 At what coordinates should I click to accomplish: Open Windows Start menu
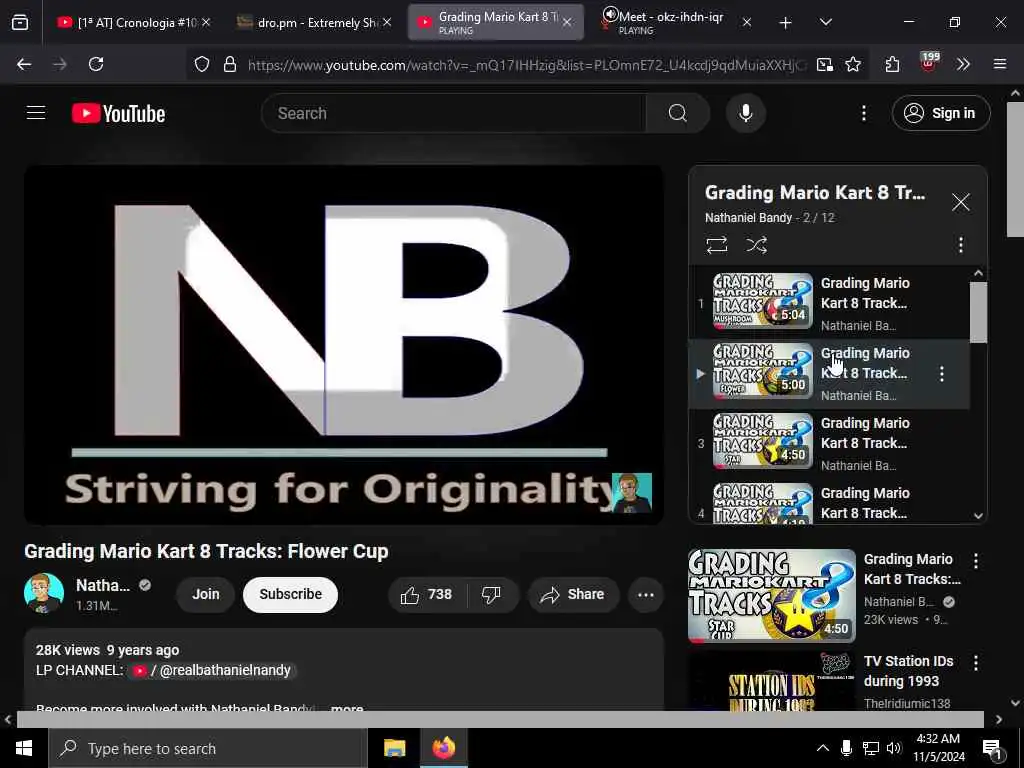coord(24,748)
